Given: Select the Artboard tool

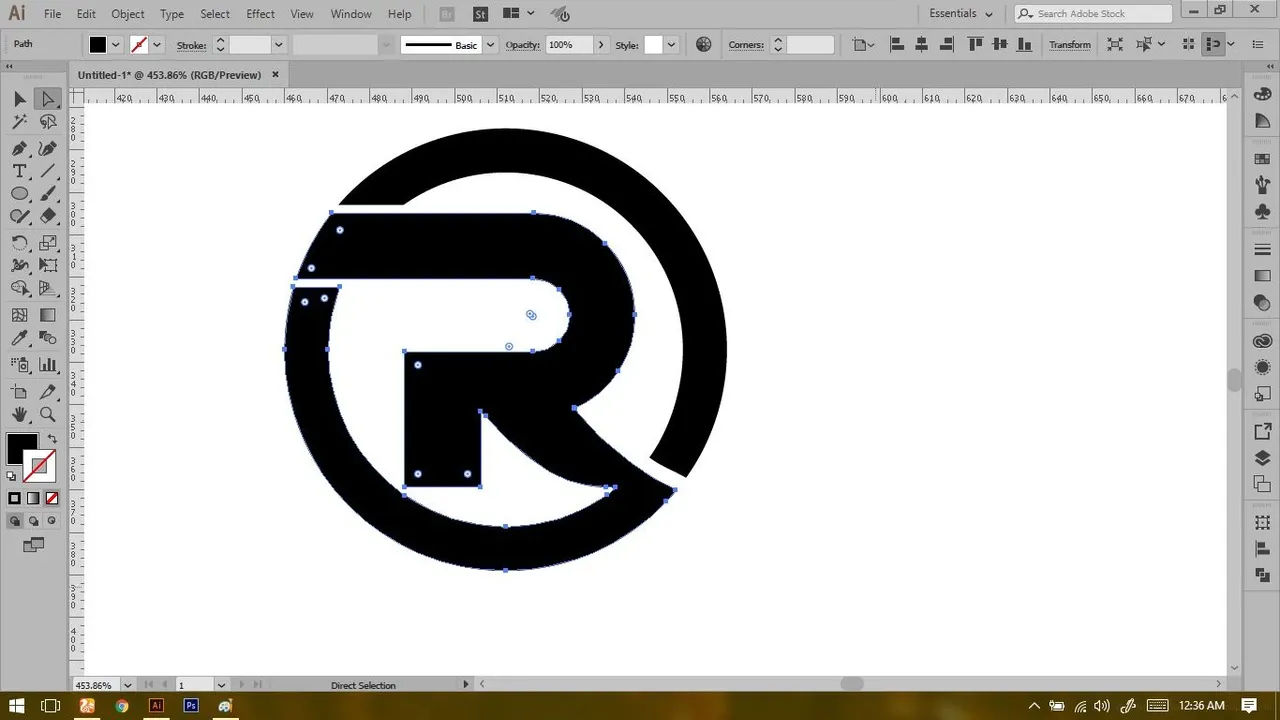Looking at the screenshot, I should [x=19, y=392].
